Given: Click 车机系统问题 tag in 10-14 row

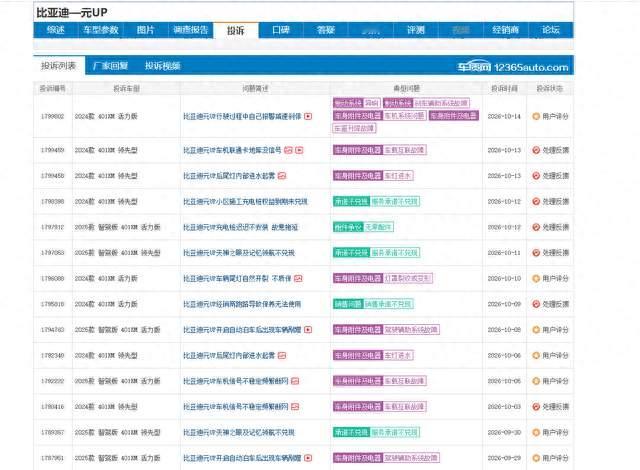Looking at the screenshot, I should [405, 116].
